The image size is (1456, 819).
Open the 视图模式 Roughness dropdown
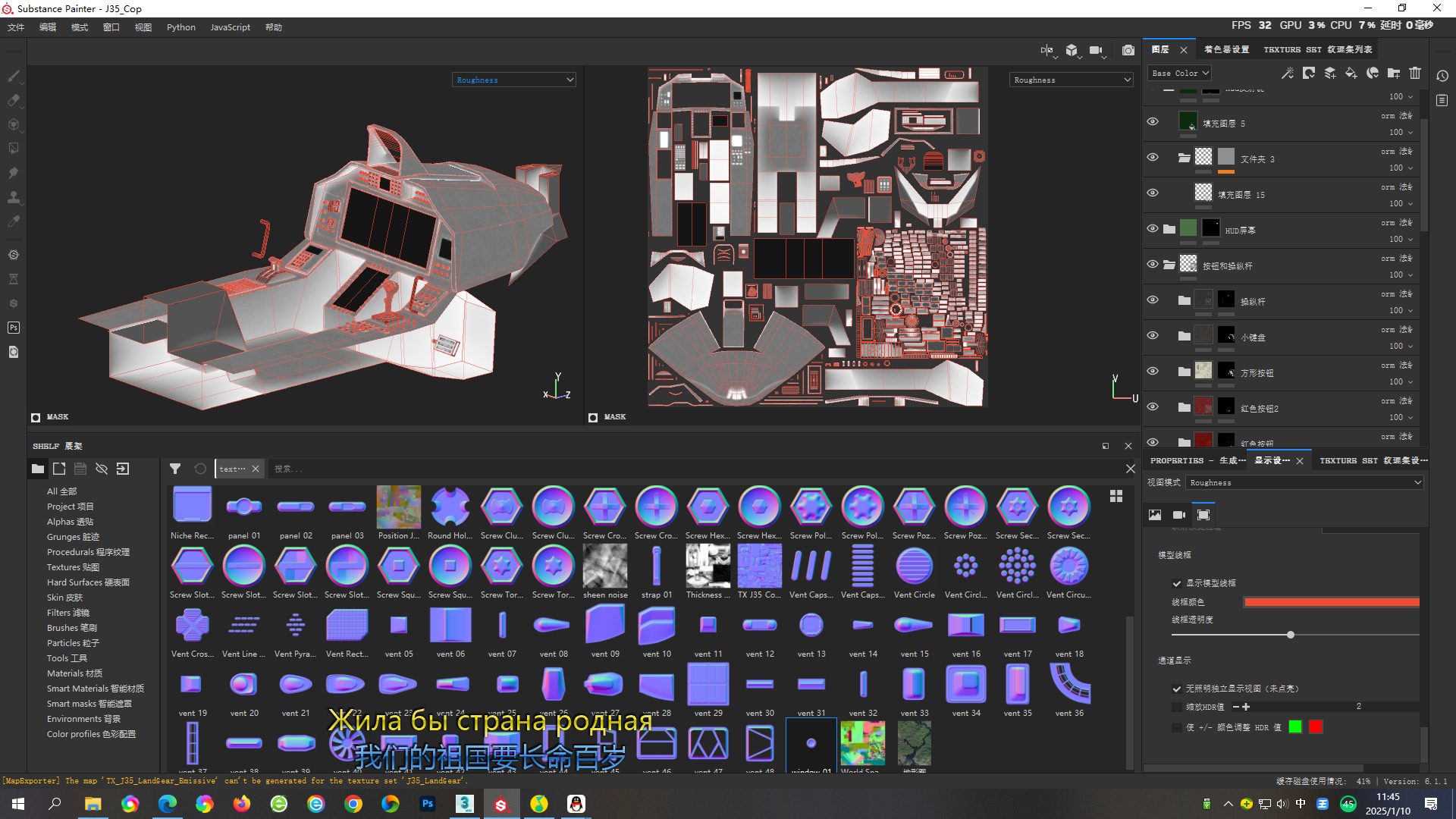(x=1304, y=482)
